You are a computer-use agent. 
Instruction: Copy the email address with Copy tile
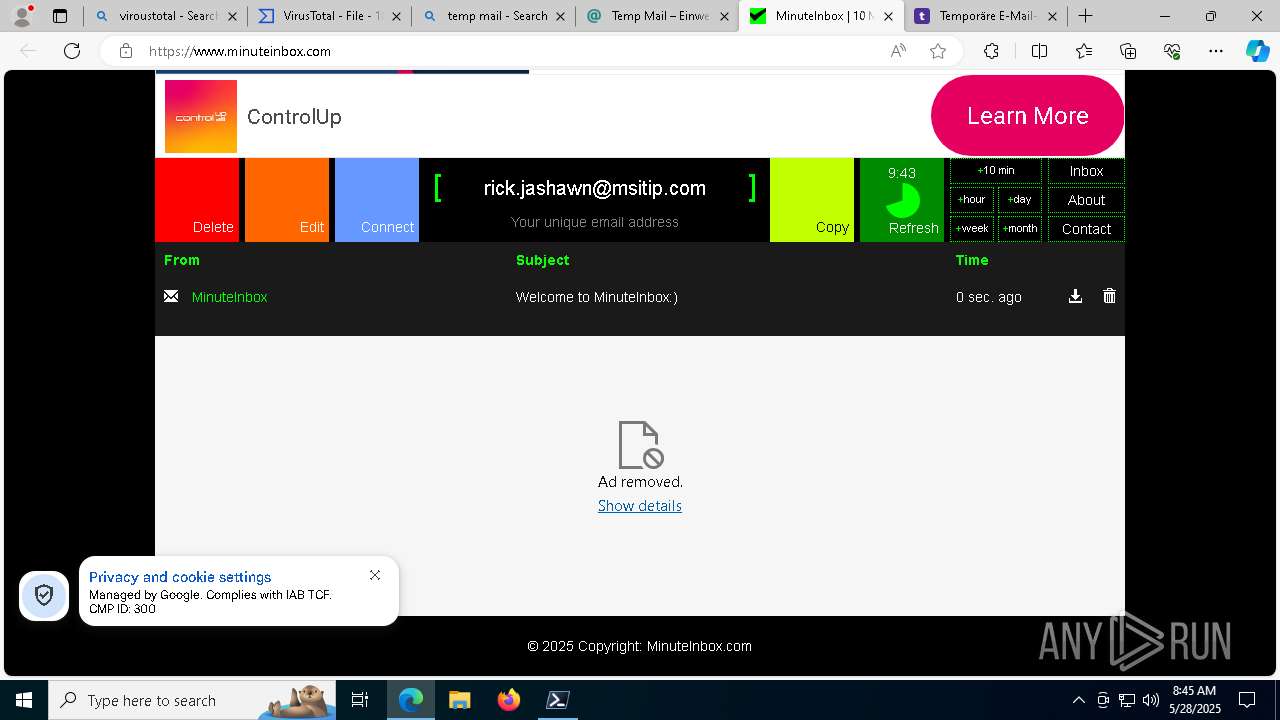coord(812,200)
